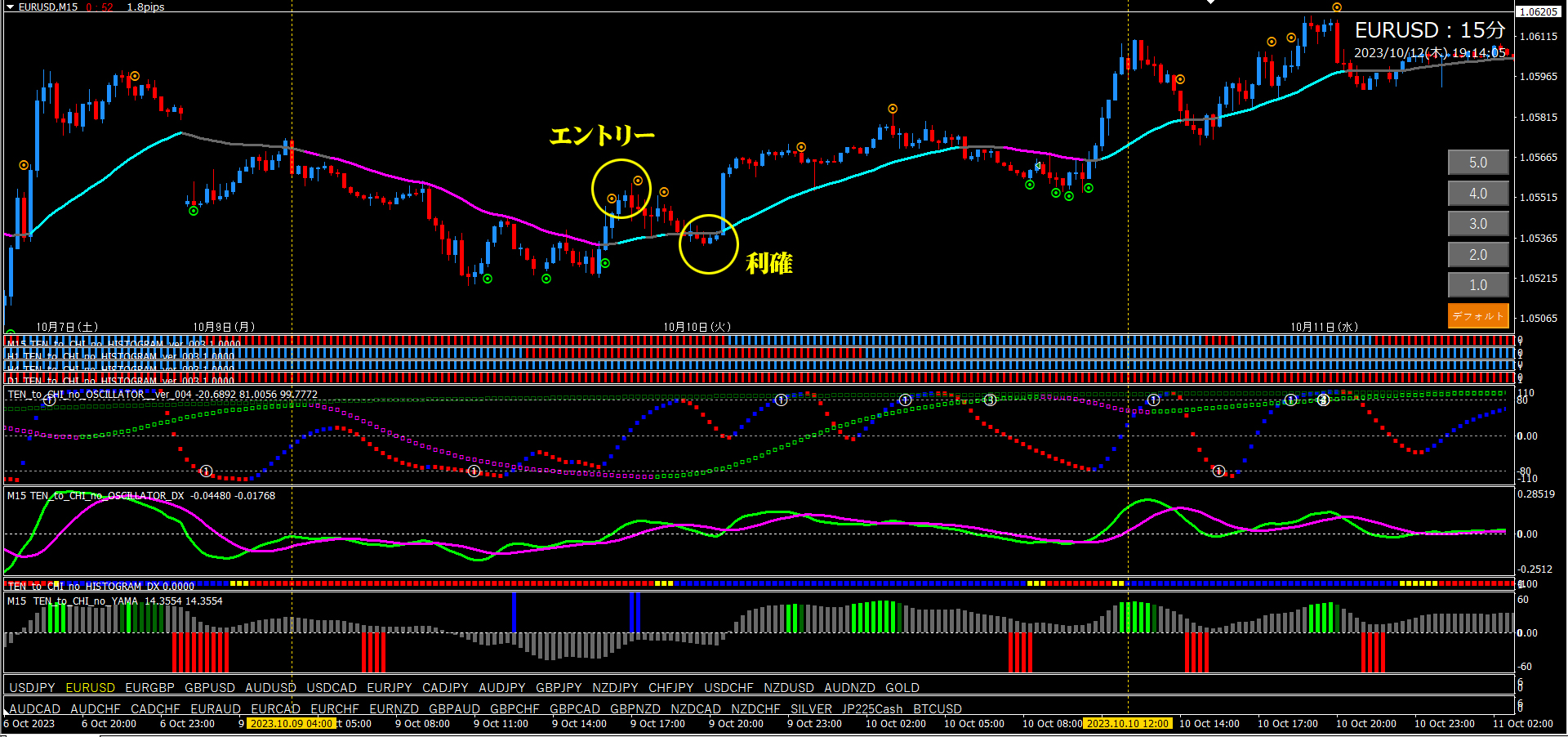Select the EURGBP symbol link
Viewport: 1568px width, 737px height.
[150, 688]
